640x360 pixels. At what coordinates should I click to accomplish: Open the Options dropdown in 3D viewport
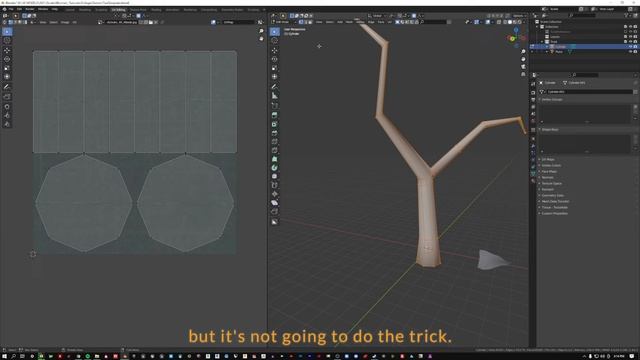point(519,16)
